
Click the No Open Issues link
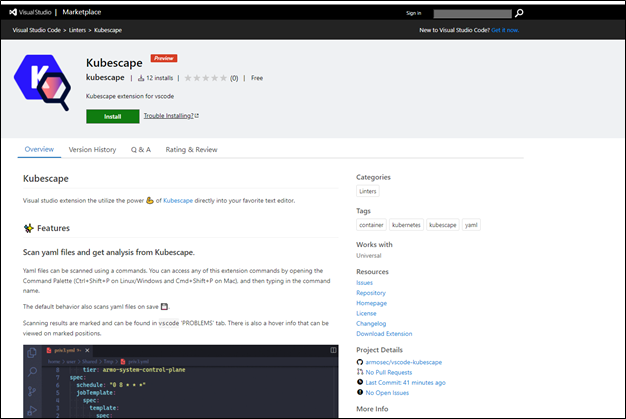tap(387, 393)
